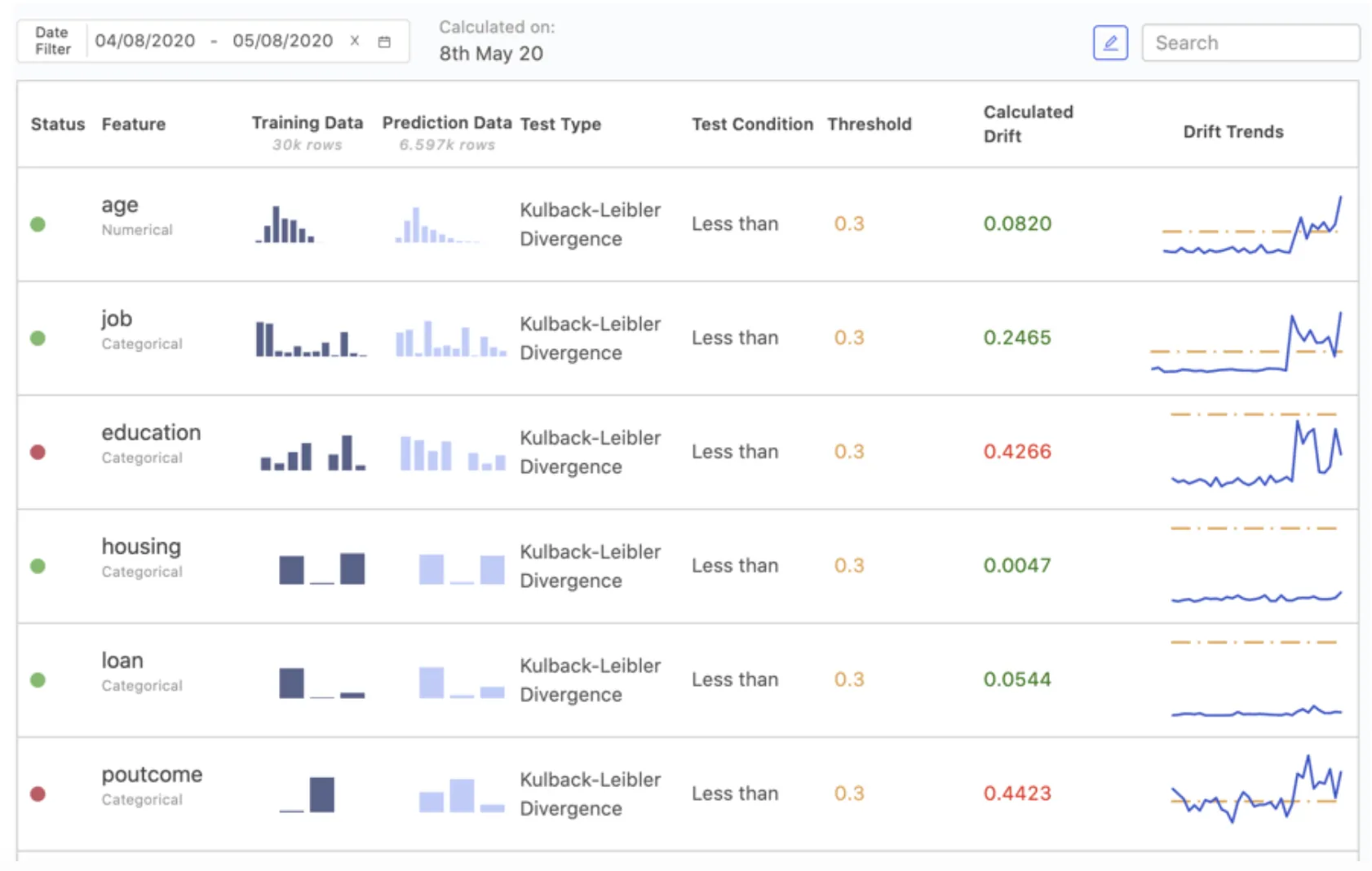Click the end date 05/08/2020

pos(282,41)
